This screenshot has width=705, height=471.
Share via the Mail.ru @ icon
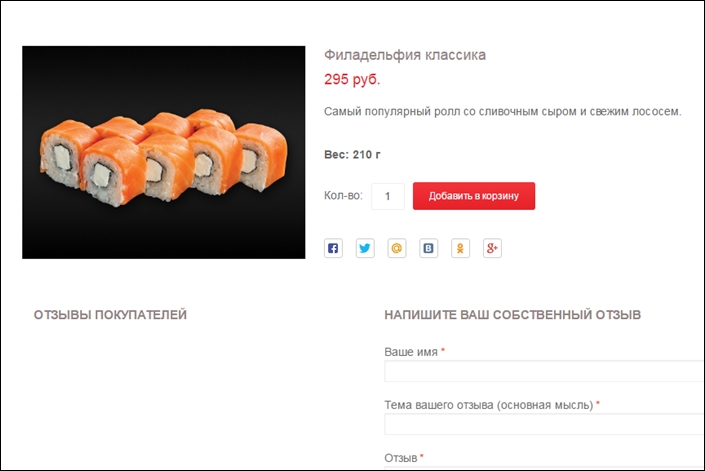397,248
